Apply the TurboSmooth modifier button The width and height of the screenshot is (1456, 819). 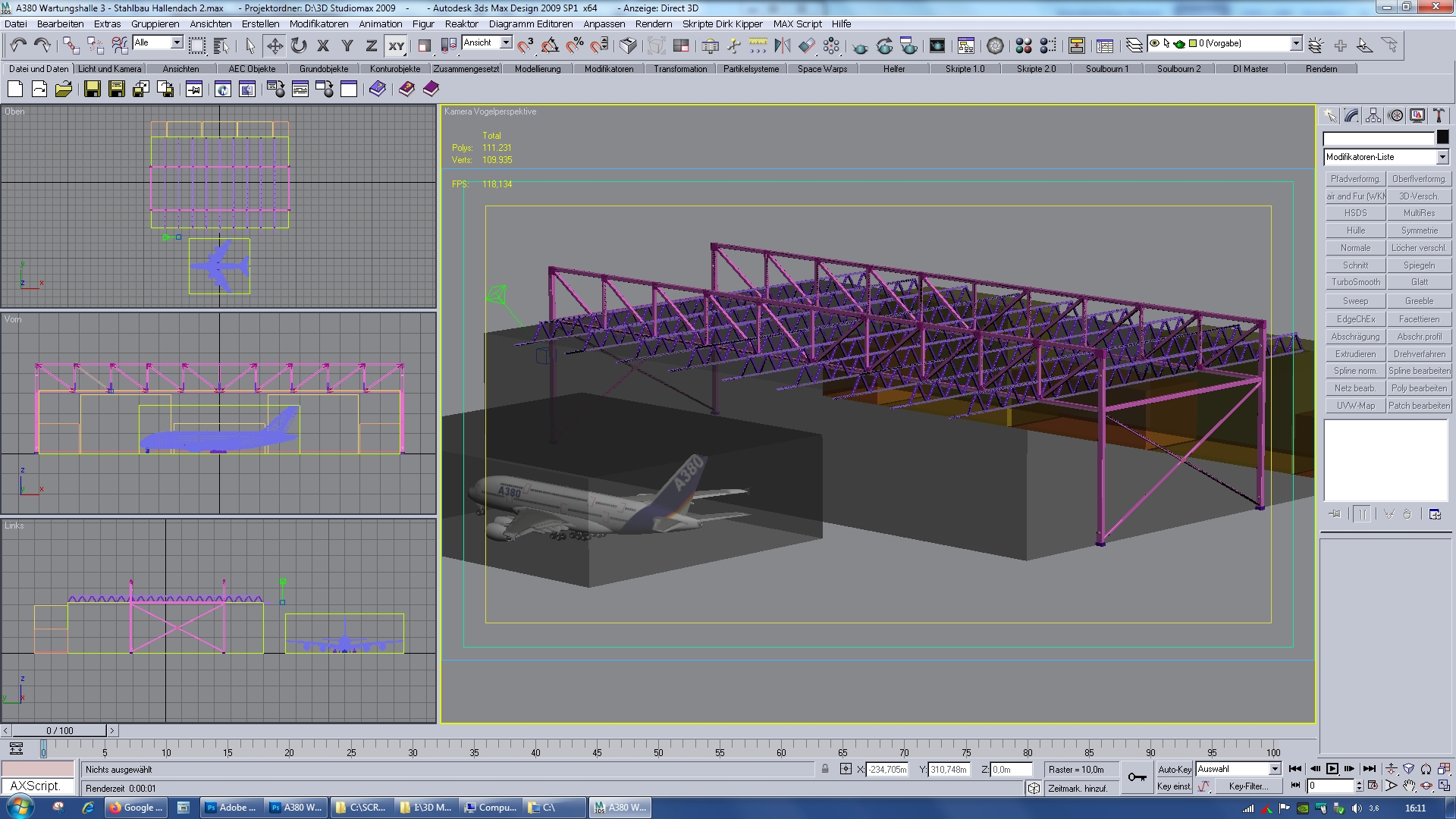point(1355,282)
